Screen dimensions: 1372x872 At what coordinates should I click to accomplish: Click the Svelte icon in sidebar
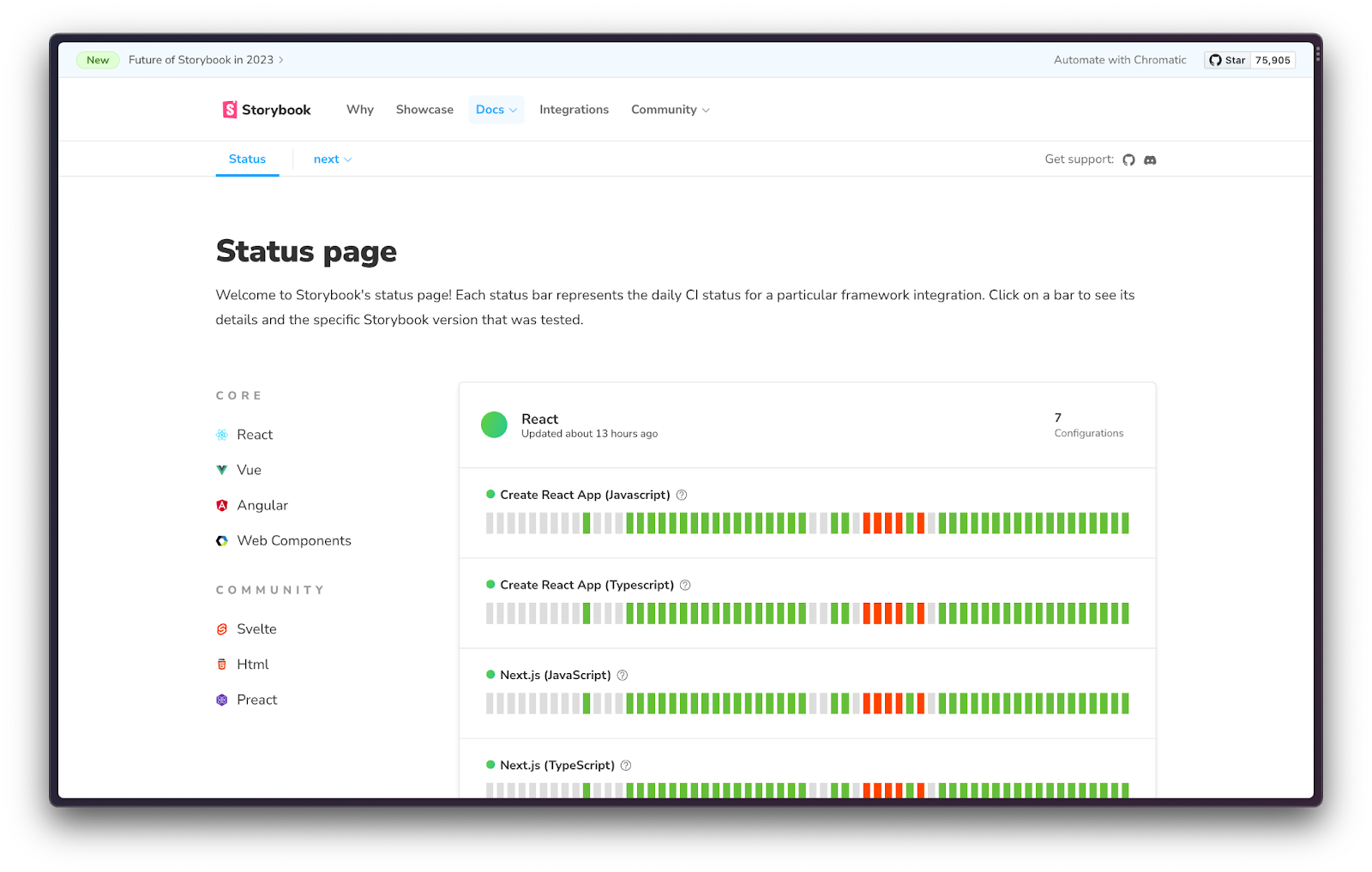[222, 629]
